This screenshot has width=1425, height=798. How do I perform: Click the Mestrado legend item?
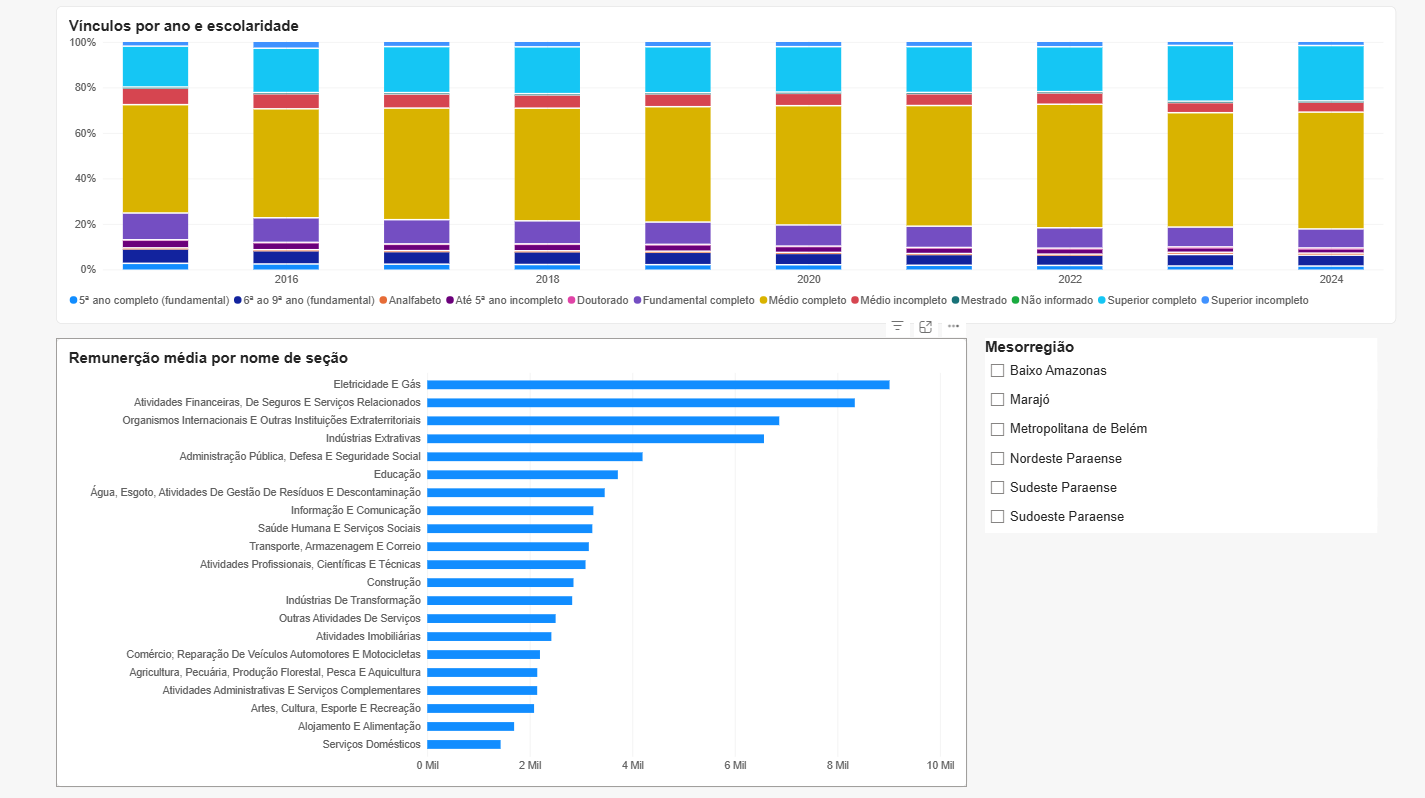coord(979,300)
